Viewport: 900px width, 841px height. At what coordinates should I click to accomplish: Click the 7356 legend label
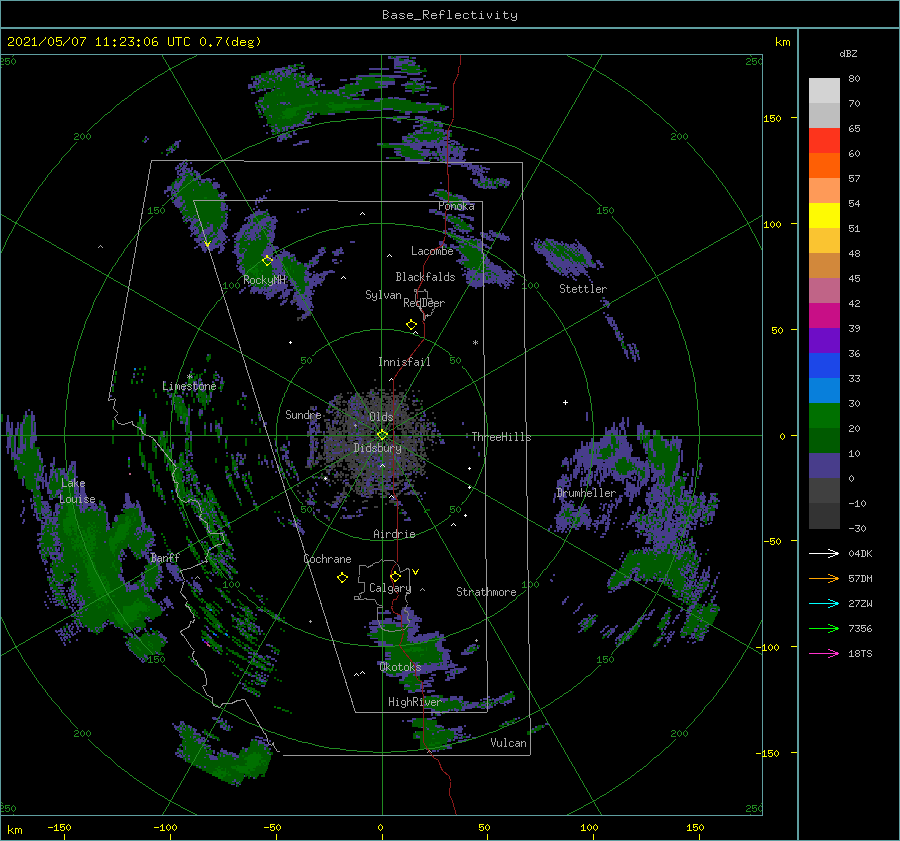[x=860, y=629]
